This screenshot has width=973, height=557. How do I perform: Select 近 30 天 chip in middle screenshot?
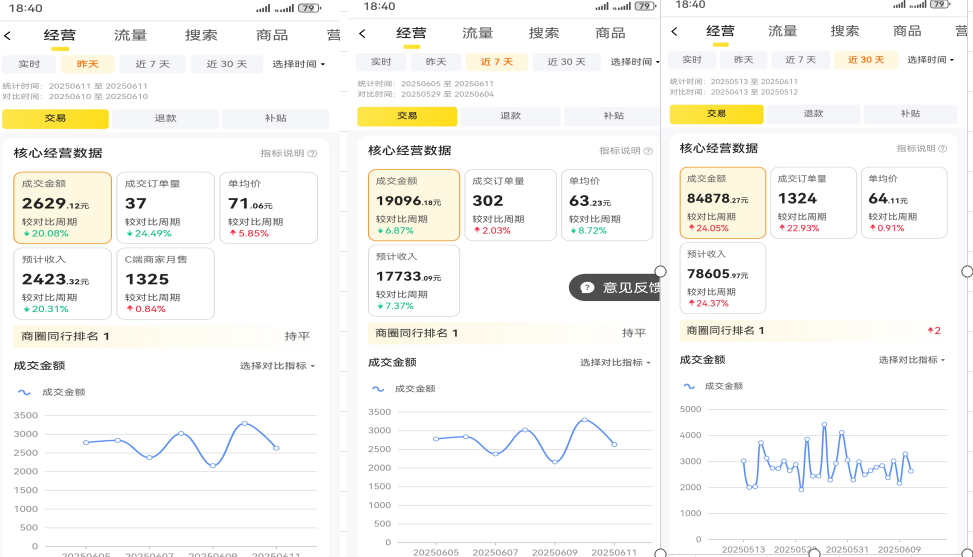click(x=566, y=62)
